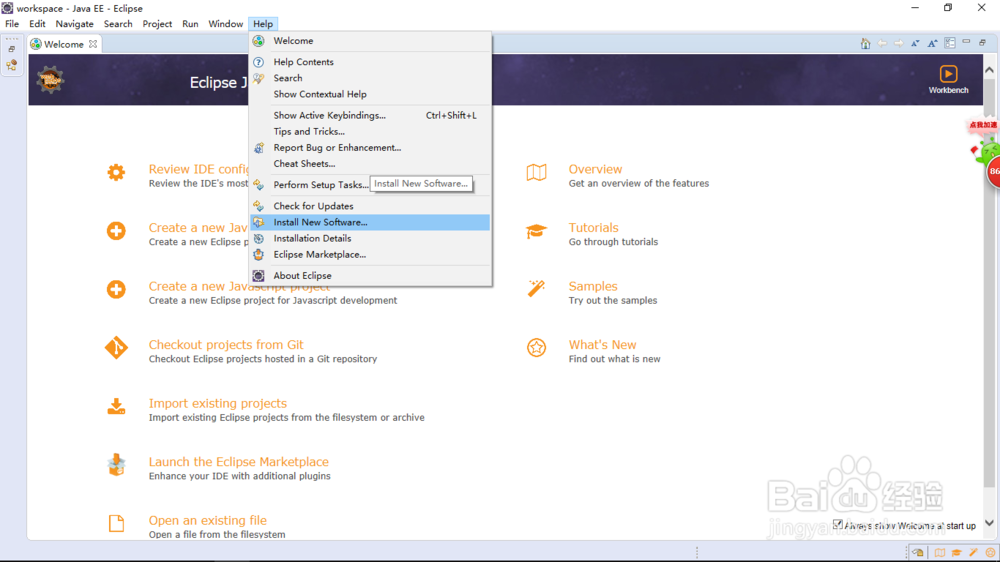This screenshot has height=562, width=1000.
Task: Click the plus icon for new Javascript project
Action: [116, 290]
